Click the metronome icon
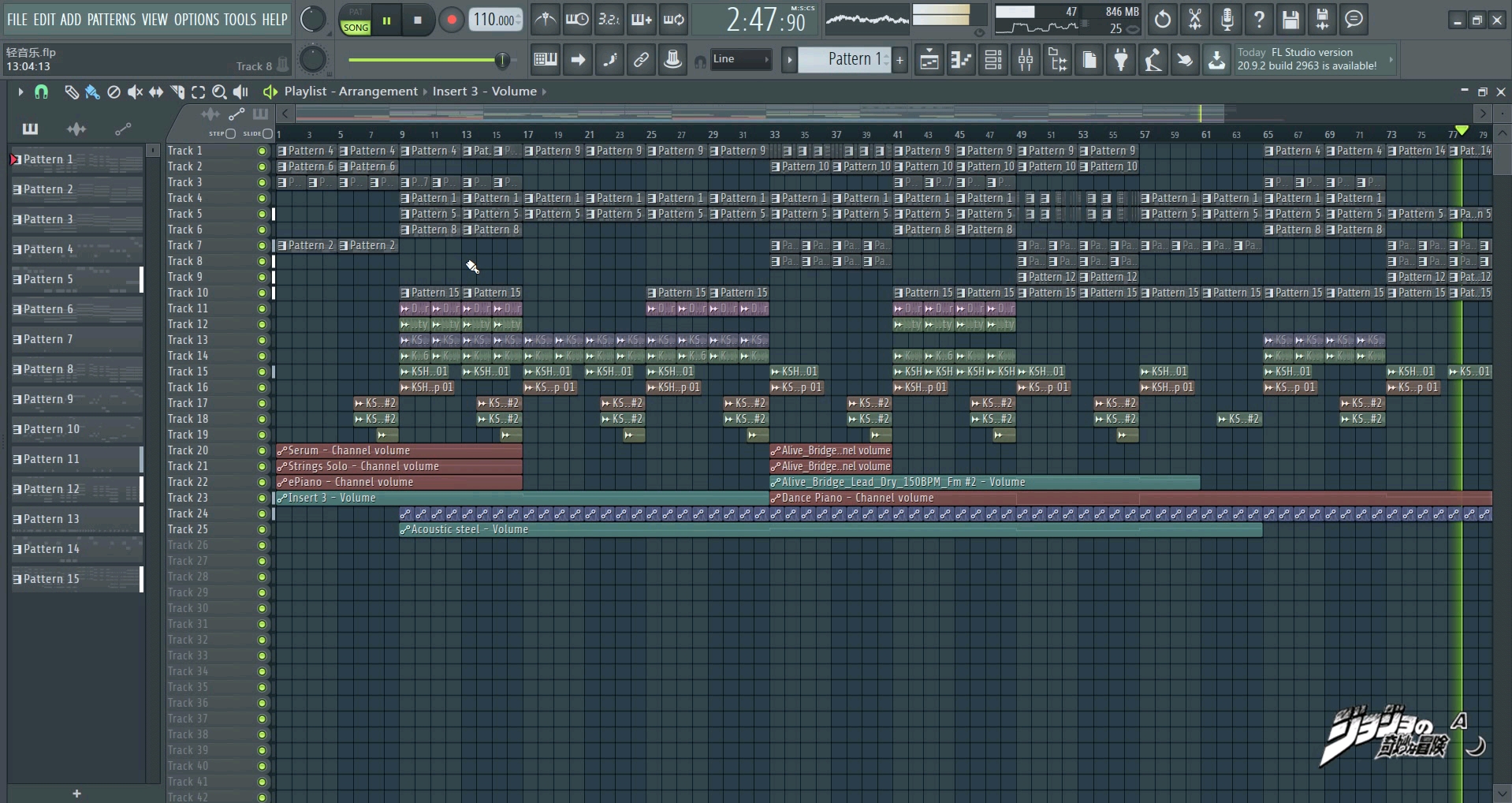 coord(545,20)
